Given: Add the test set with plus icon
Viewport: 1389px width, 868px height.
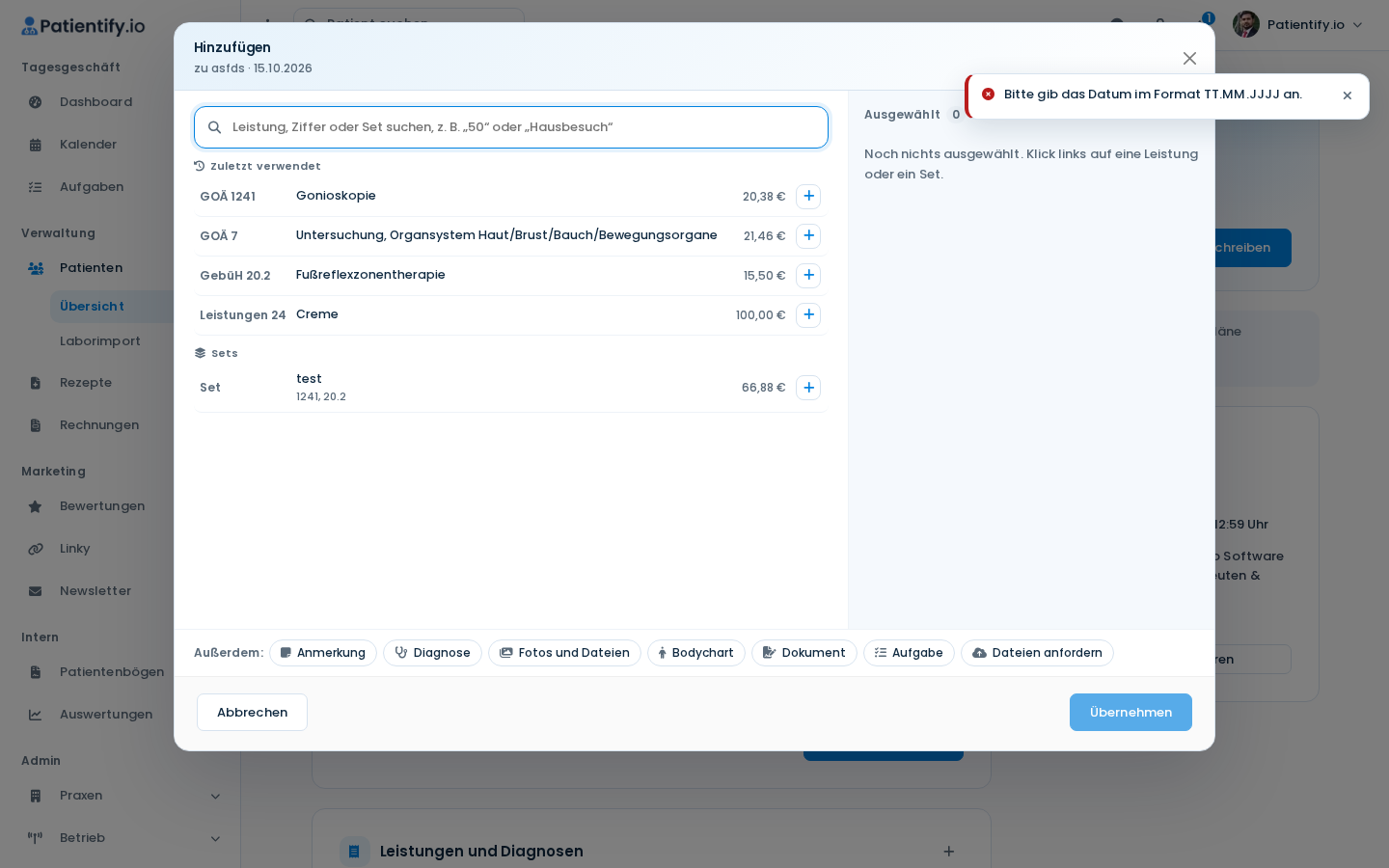Looking at the screenshot, I should (x=808, y=388).
